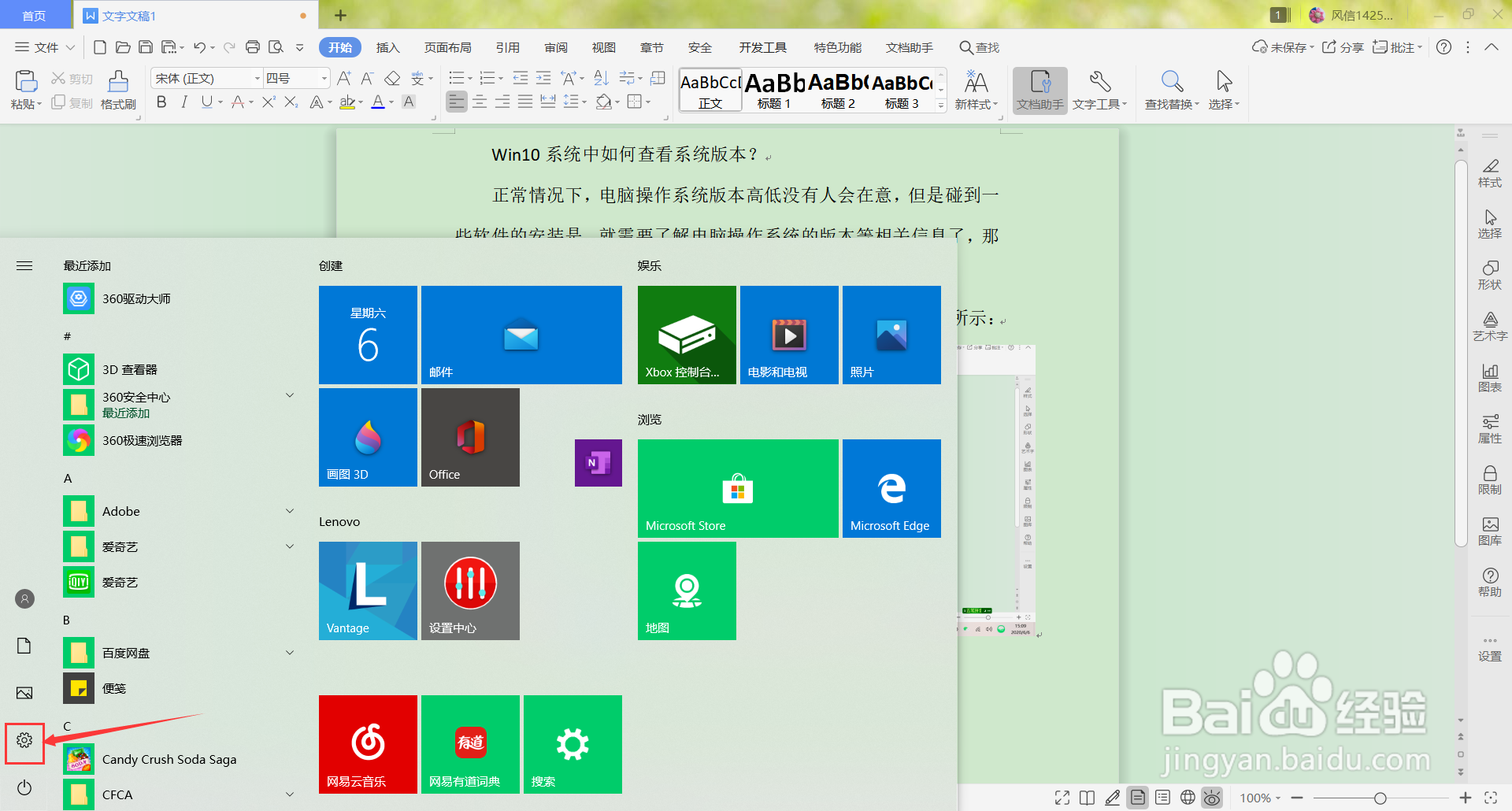Toggle bold formatting
1512x811 pixels.
161,102
